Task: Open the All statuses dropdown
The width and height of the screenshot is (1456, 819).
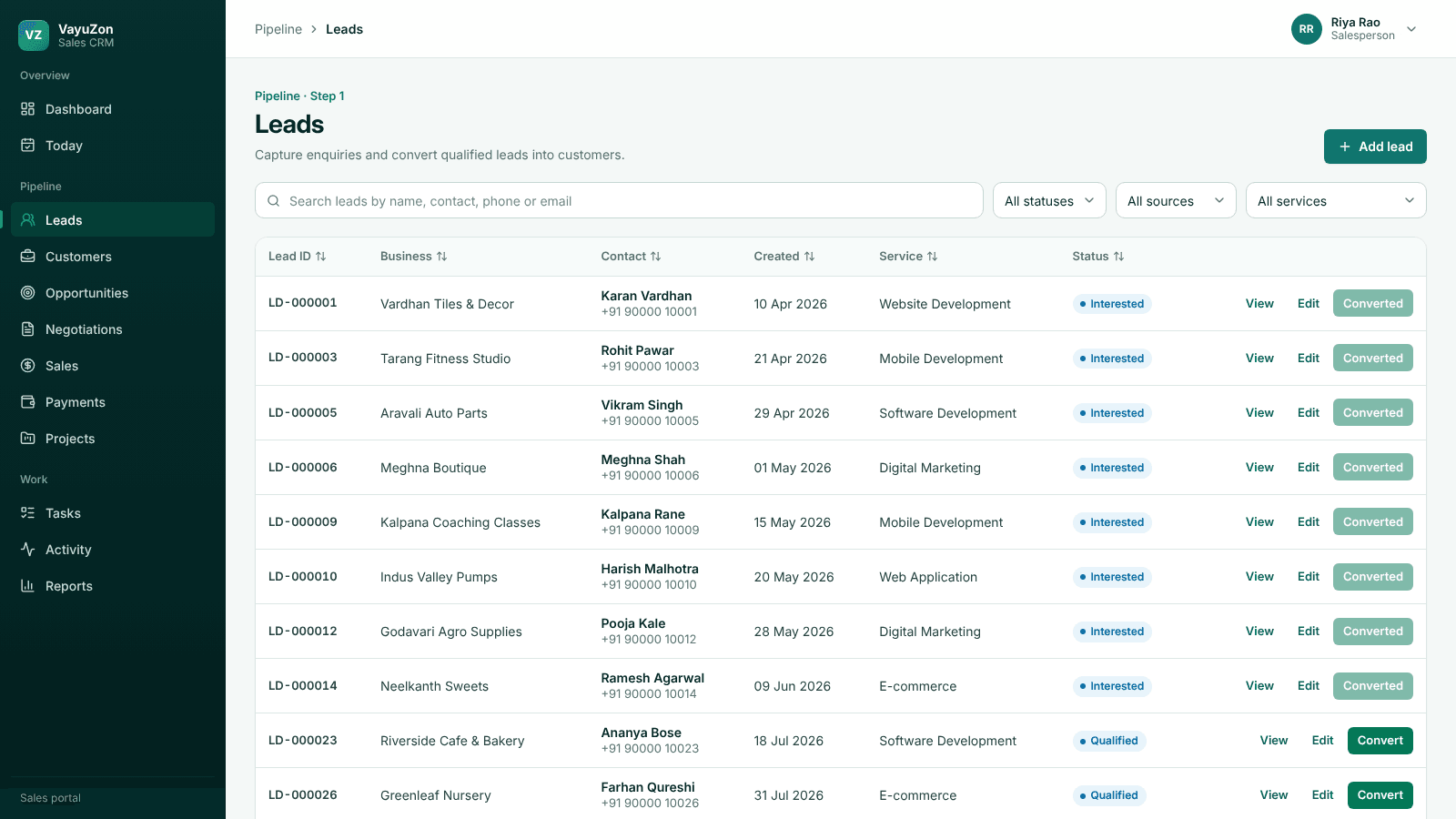Action: click(1049, 201)
